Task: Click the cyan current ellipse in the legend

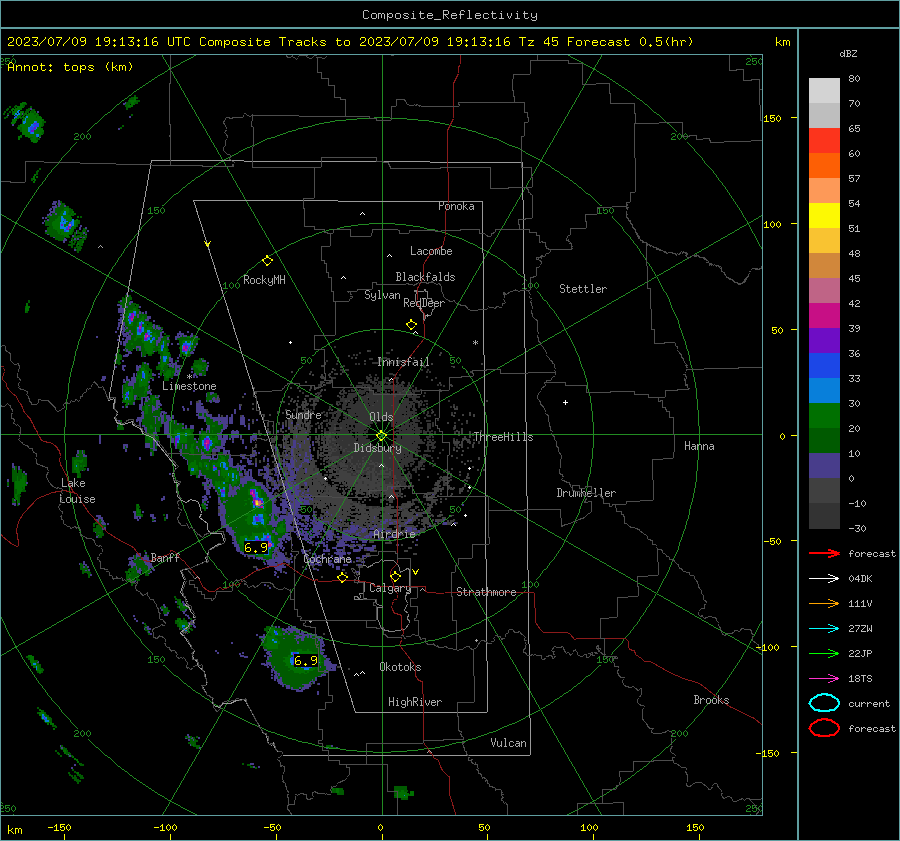Action: pos(824,703)
